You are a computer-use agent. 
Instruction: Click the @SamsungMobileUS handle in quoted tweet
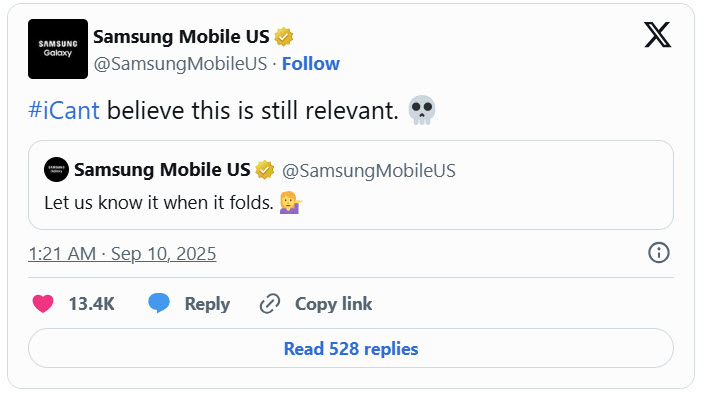(x=369, y=170)
